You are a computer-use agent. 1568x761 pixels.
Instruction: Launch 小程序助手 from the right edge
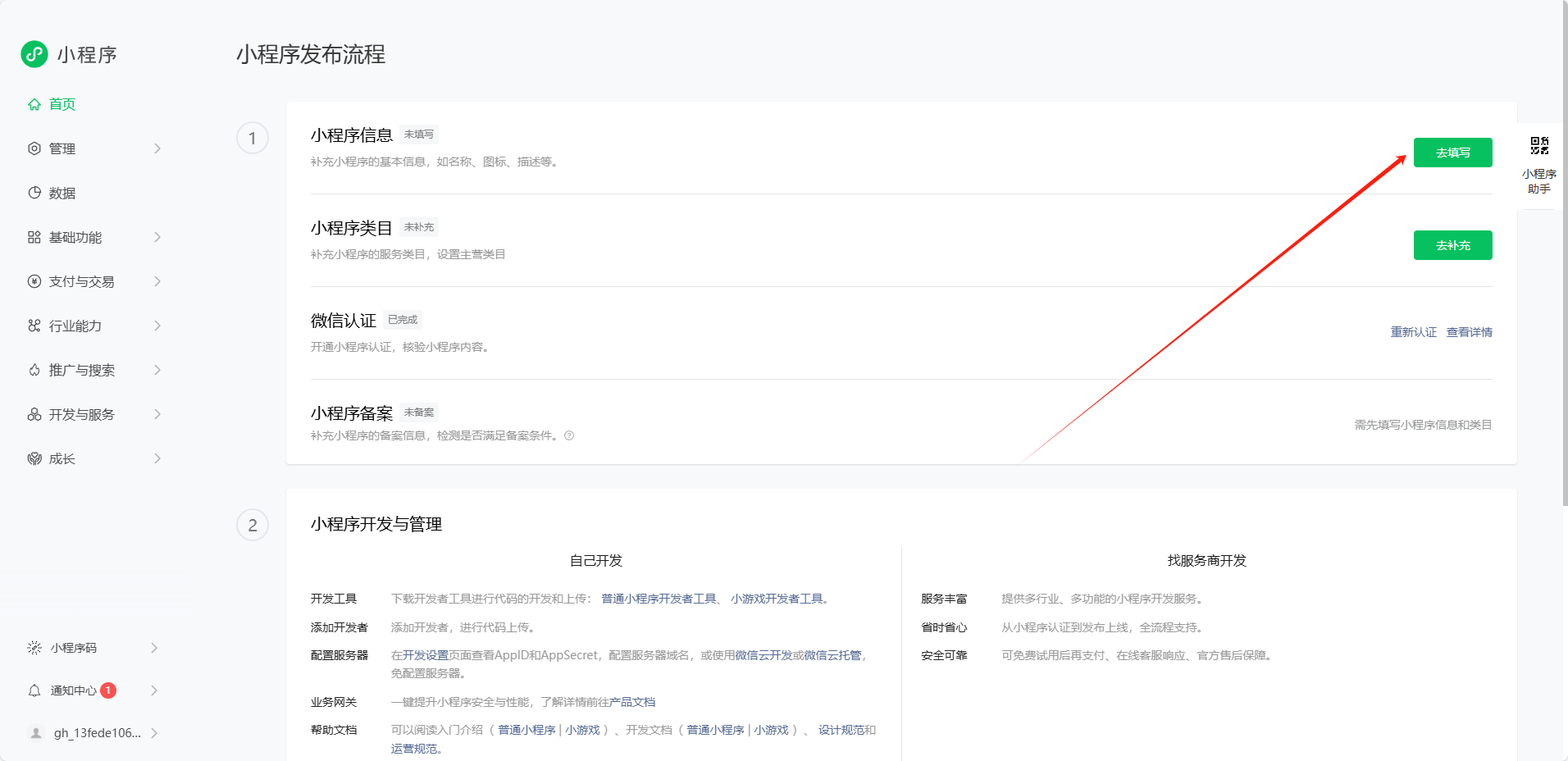click(1540, 161)
